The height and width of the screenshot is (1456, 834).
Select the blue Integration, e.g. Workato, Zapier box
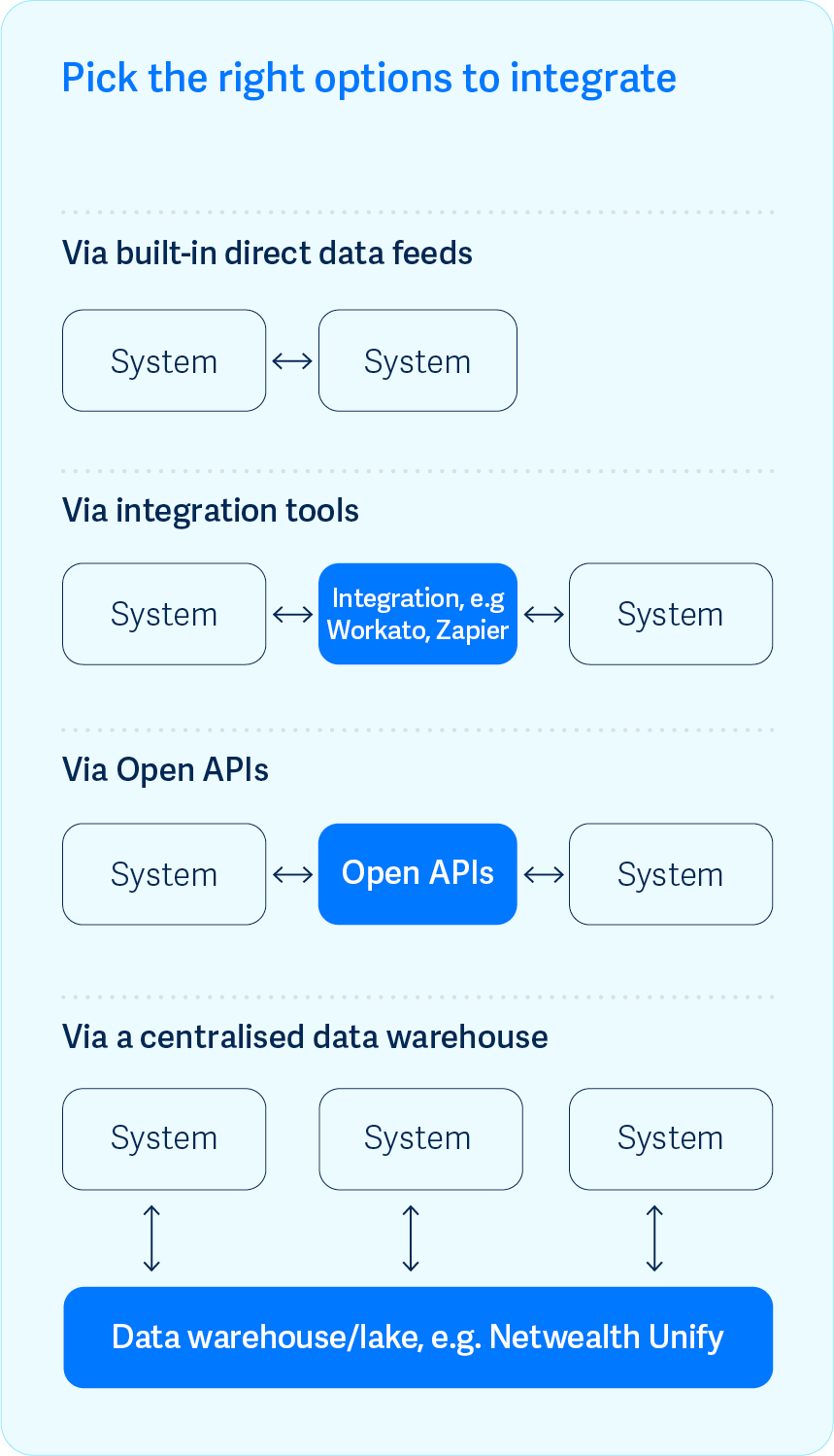417,614
